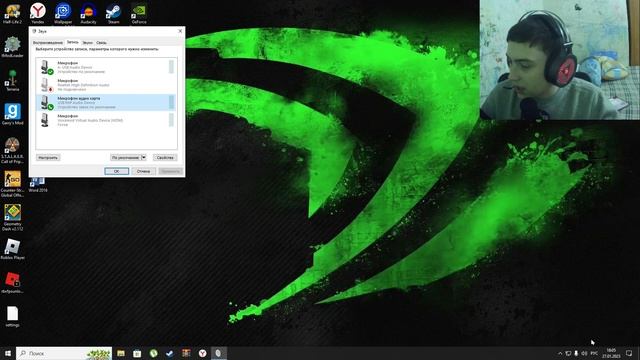This screenshot has width=640, height=360.
Task: Open File Explorer from the taskbar
Action: tap(121, 353)
